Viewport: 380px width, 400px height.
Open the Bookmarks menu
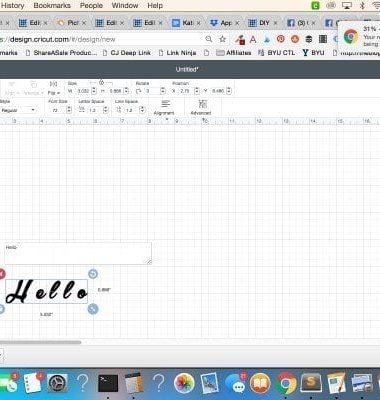click(52, 5)
